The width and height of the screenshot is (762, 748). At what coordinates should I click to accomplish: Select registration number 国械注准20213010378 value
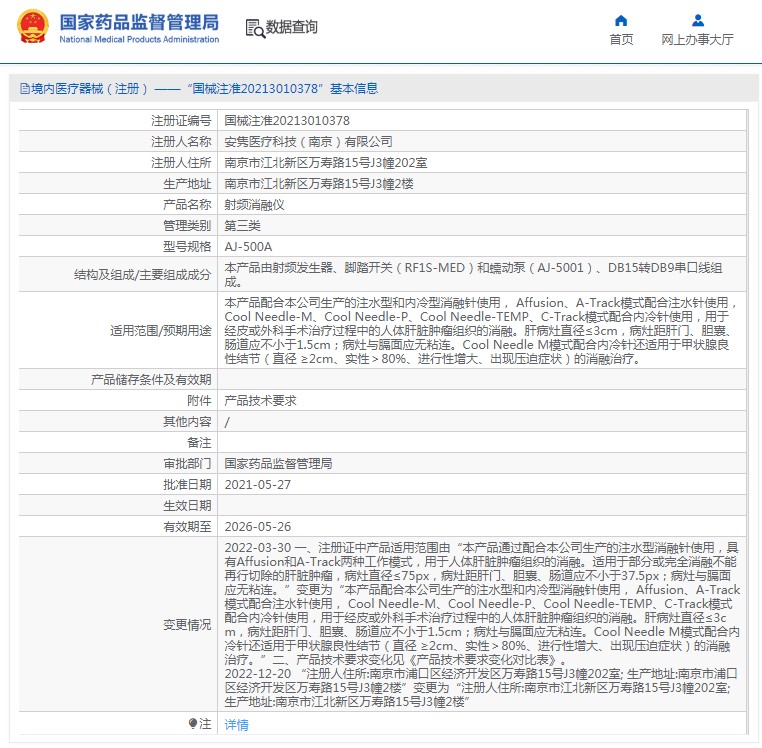pos(287,121)
